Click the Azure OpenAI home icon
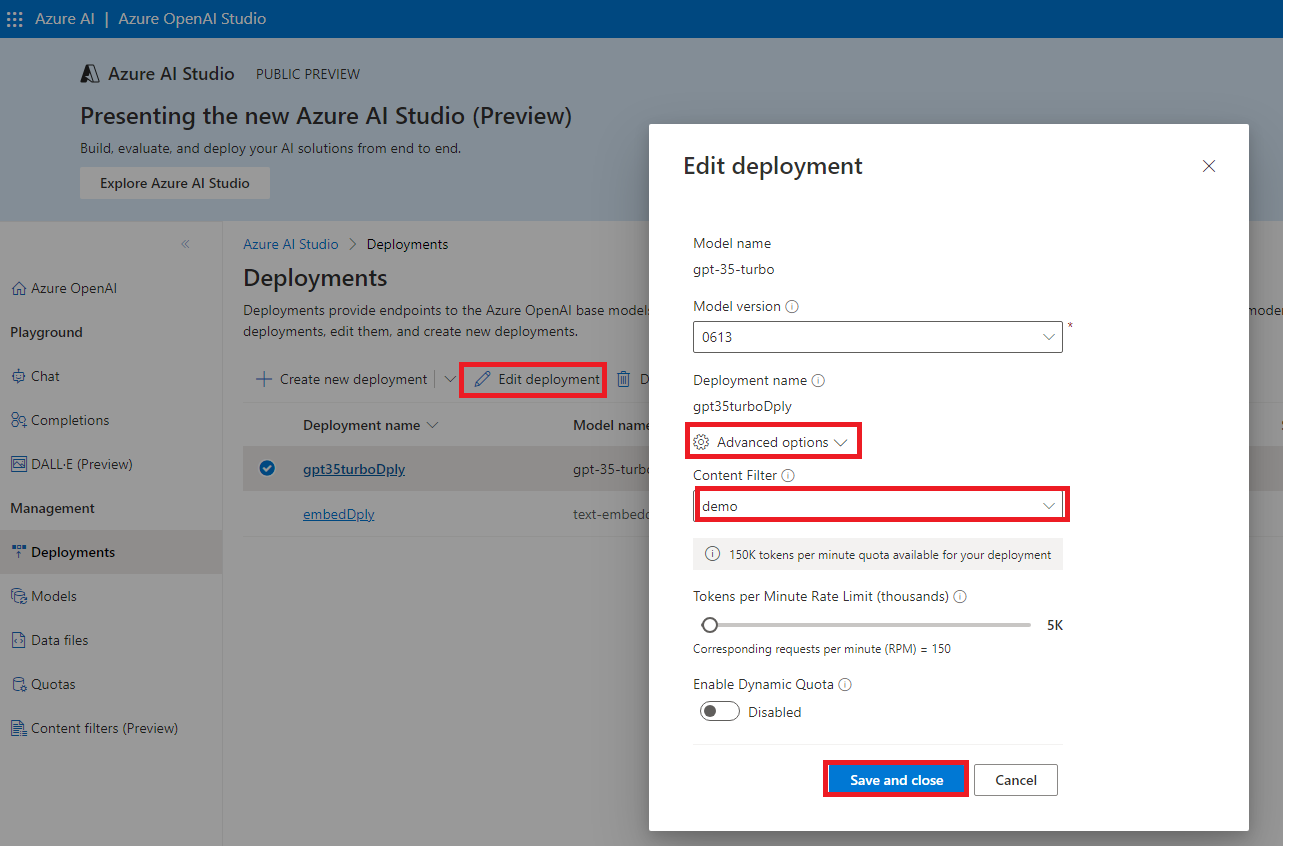Image resolution: width=1292 pixels, height=846 pixels. [19, 288]
